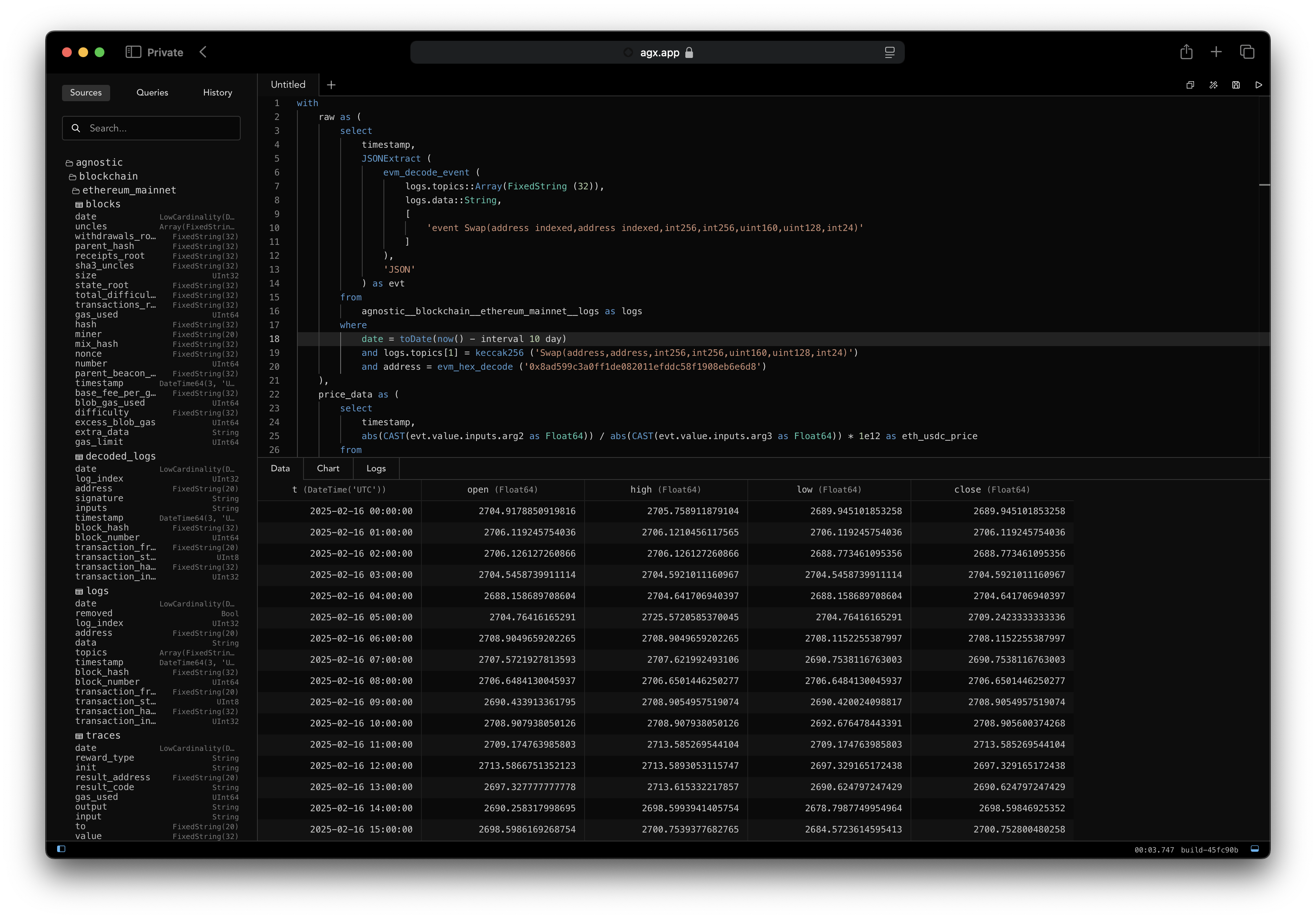Click the editor minimap scrollbar marker
This screenshot has height=919, width=1316.
[1264, 184]
